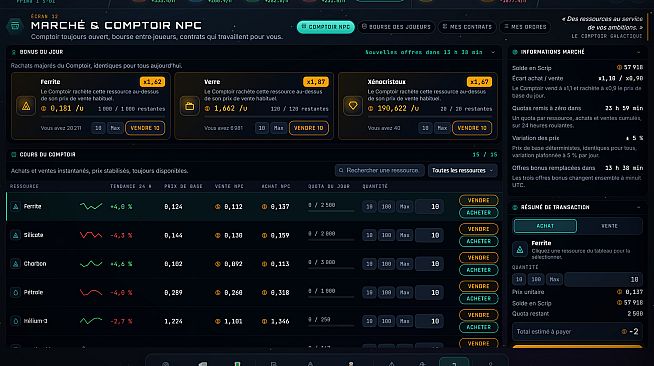654x366 pixels.
Task: Focus the Rechercher une ressource search field
Action: point(380,170)
